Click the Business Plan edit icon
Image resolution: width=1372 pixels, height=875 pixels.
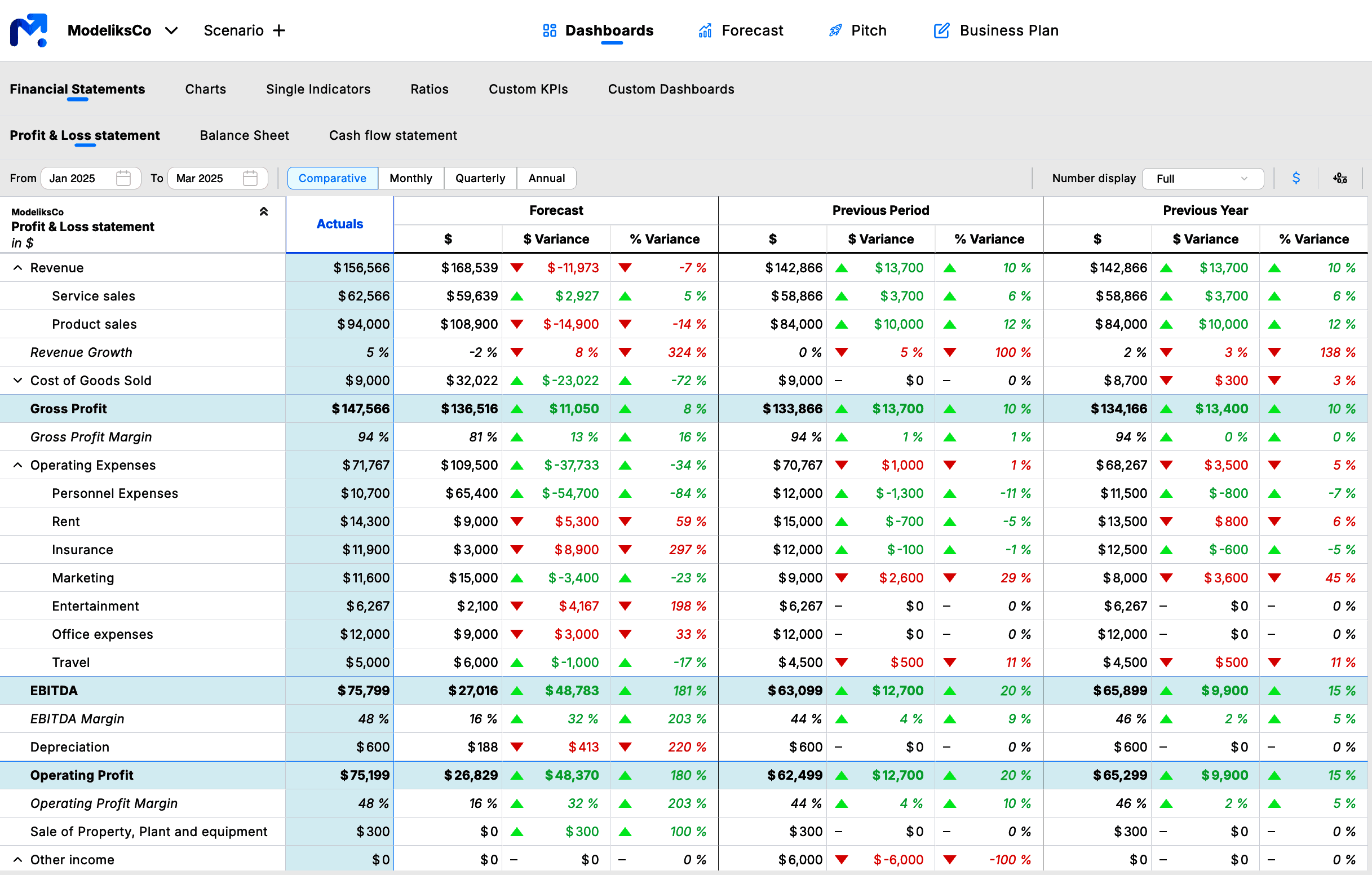click(941, 31)
